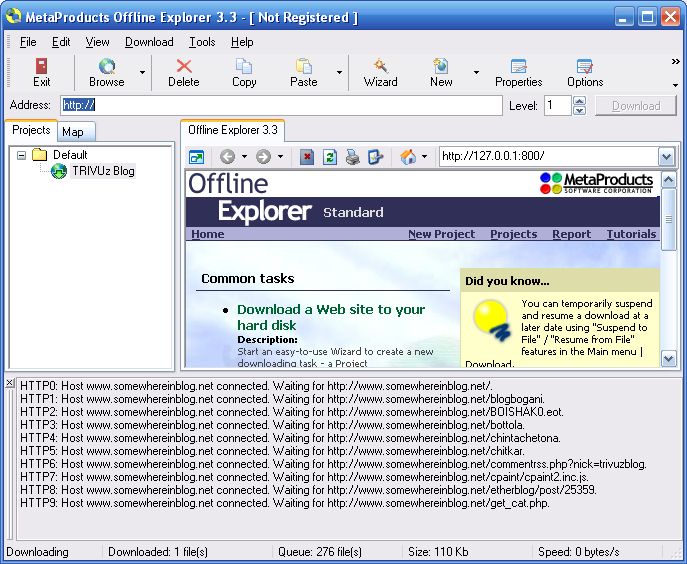
Task: Click the Delete toolbar icon
Action: pyautogui.click(x=184, y=67)
